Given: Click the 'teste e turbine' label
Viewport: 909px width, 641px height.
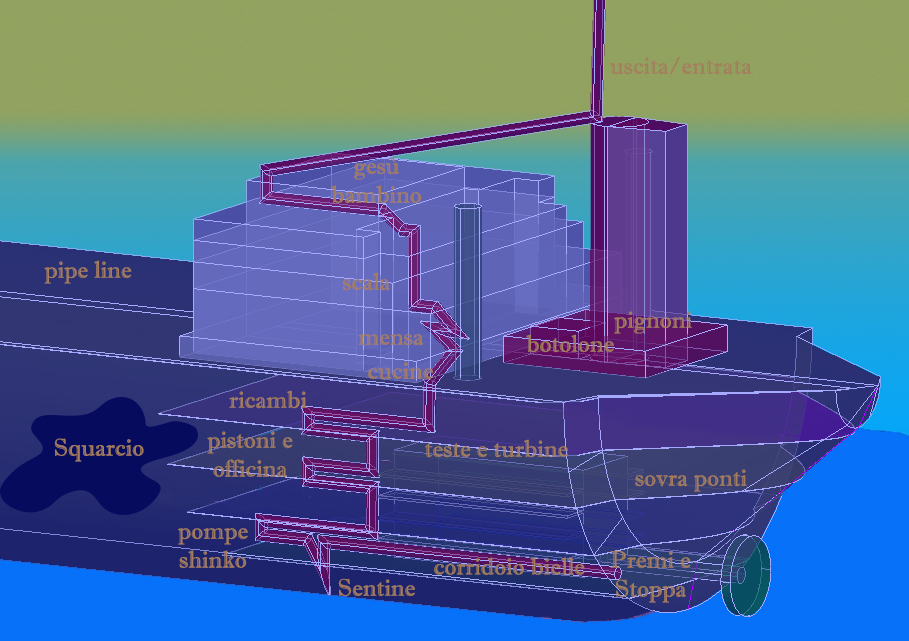Looking at the screenshot, I should click(496, 450).
